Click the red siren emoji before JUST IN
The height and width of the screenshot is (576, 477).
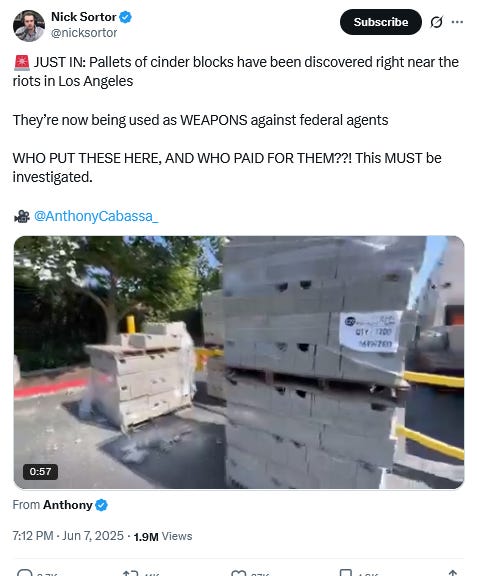tap(22, 62)
